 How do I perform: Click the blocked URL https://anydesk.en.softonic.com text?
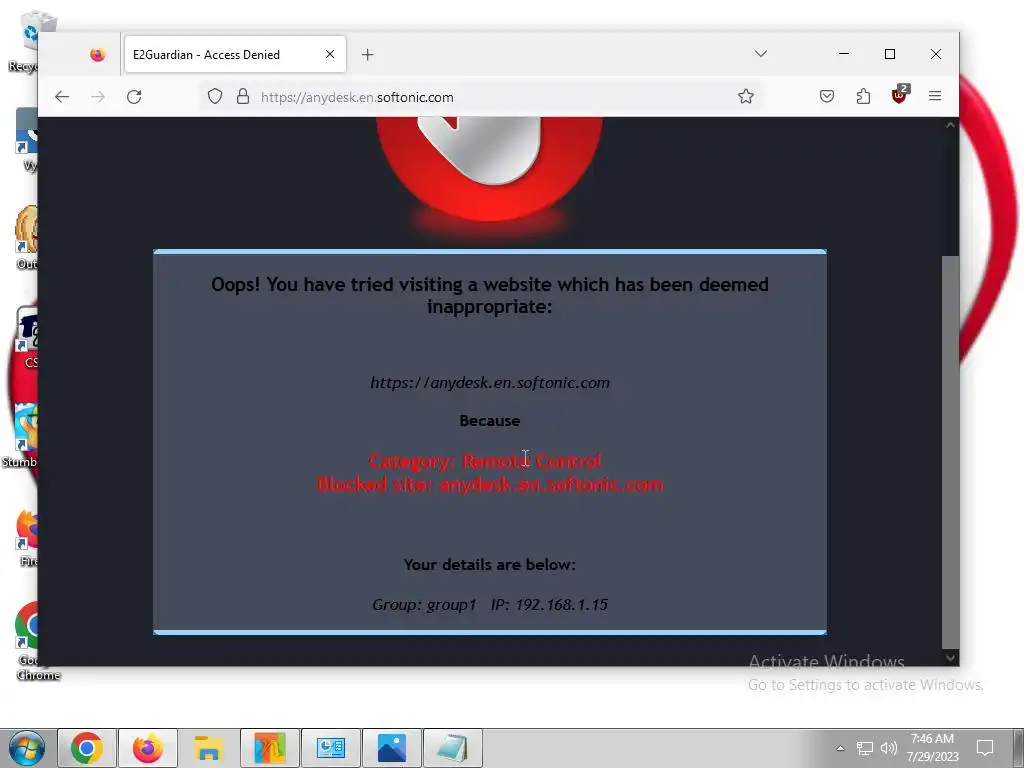[490, 383]
